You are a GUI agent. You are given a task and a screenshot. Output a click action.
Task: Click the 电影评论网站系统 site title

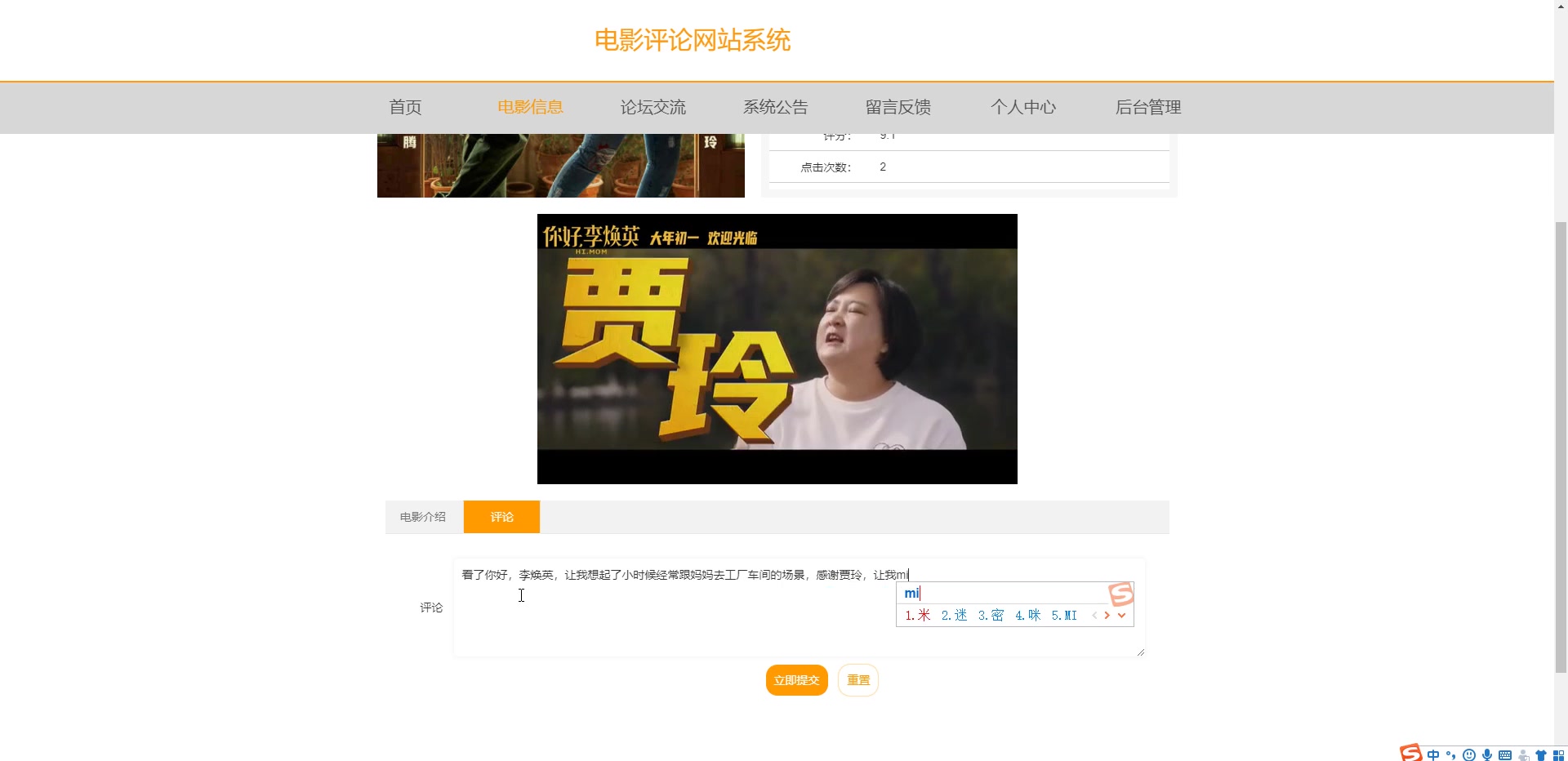coord(693,40)
